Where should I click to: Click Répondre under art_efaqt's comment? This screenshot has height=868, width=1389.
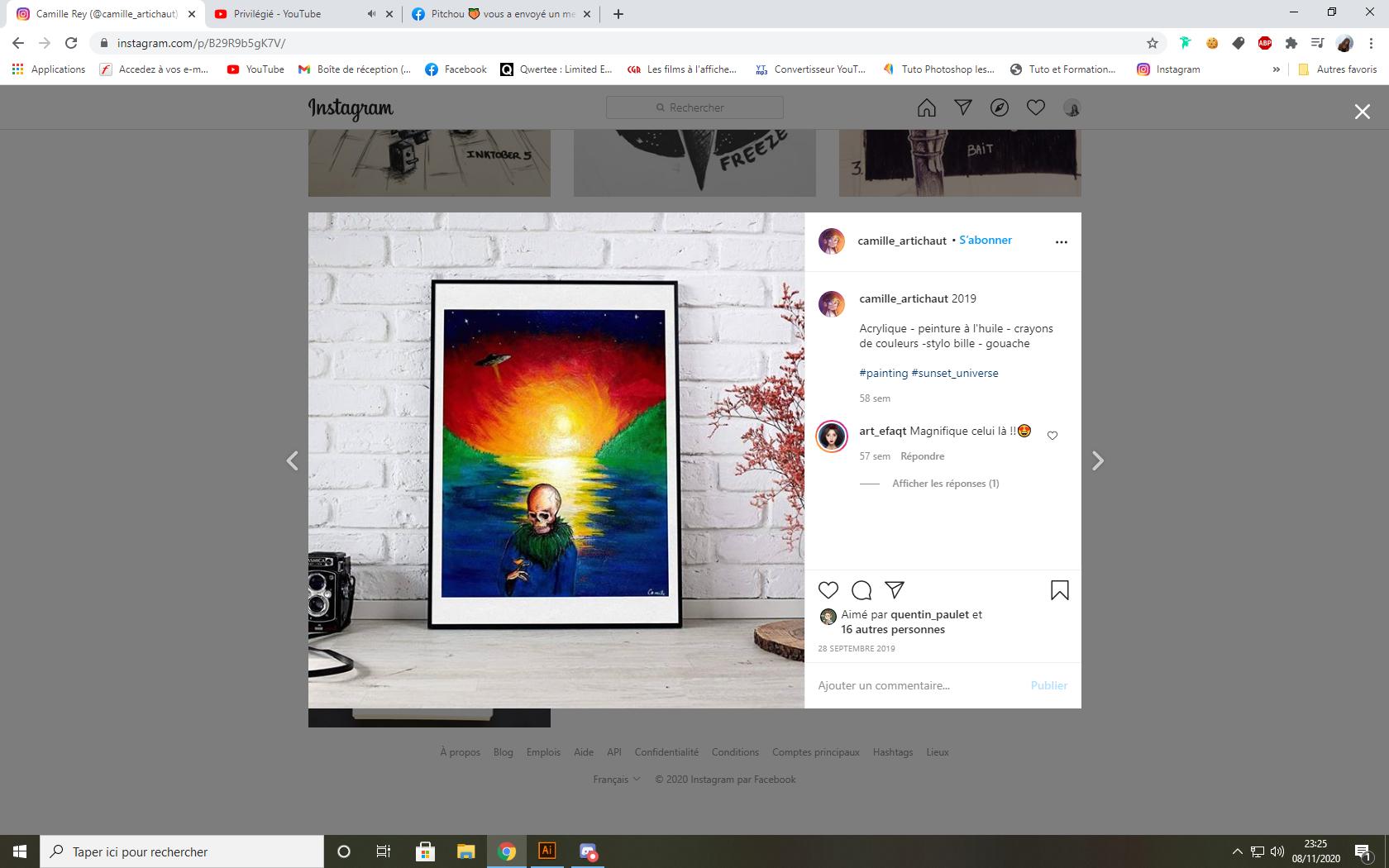click(x=923, y=456)
